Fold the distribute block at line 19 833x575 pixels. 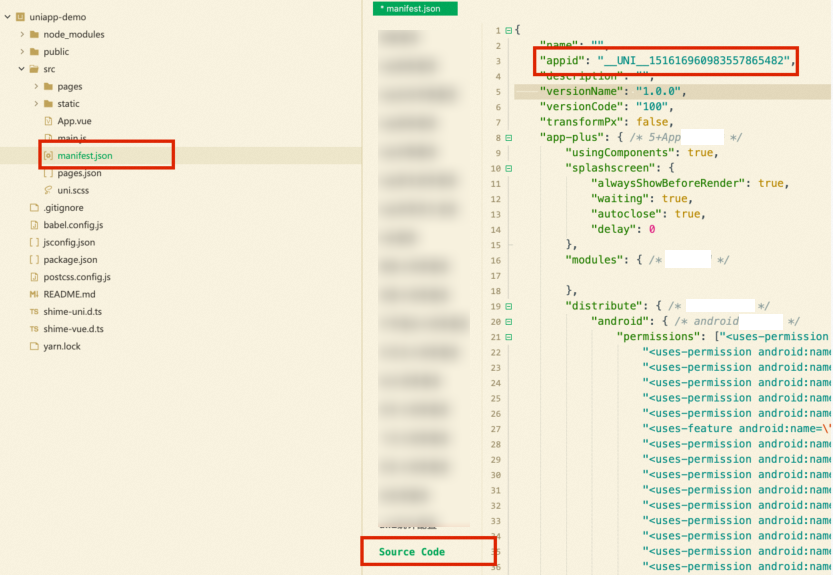click(x=508, y=307)
